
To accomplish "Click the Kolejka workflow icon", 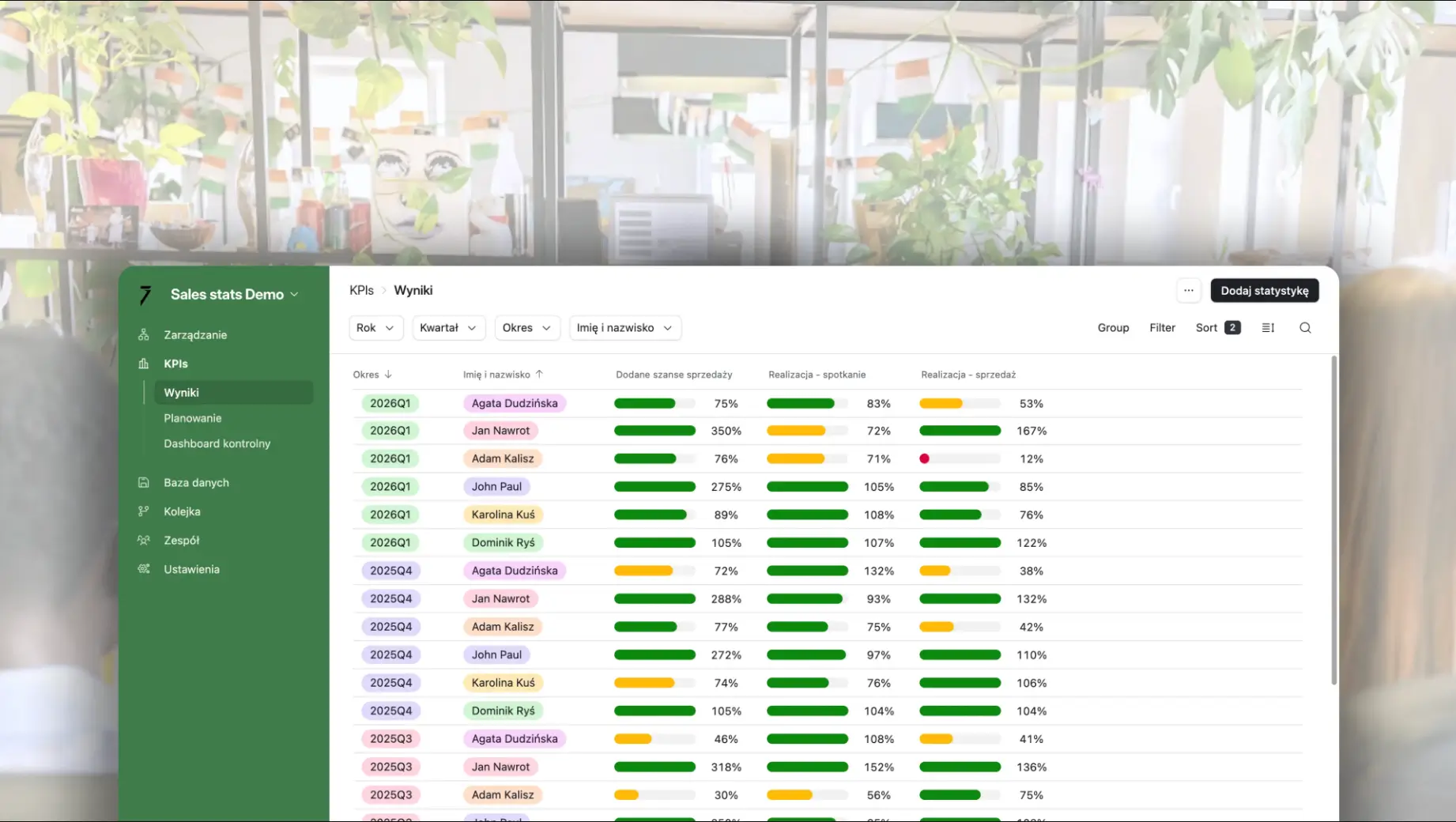I will (143, 511).
